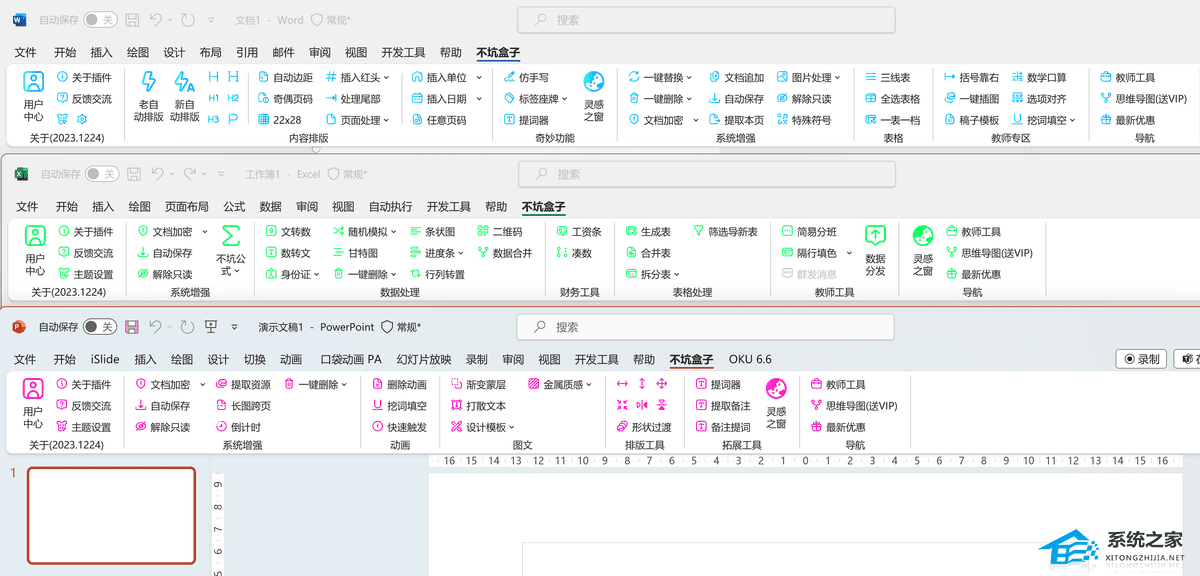The height and width of the screenshot is (576, 1200).
Task: Click 渐变蒙层 in PowerPoint ribbon
Action: pos(478,384)
